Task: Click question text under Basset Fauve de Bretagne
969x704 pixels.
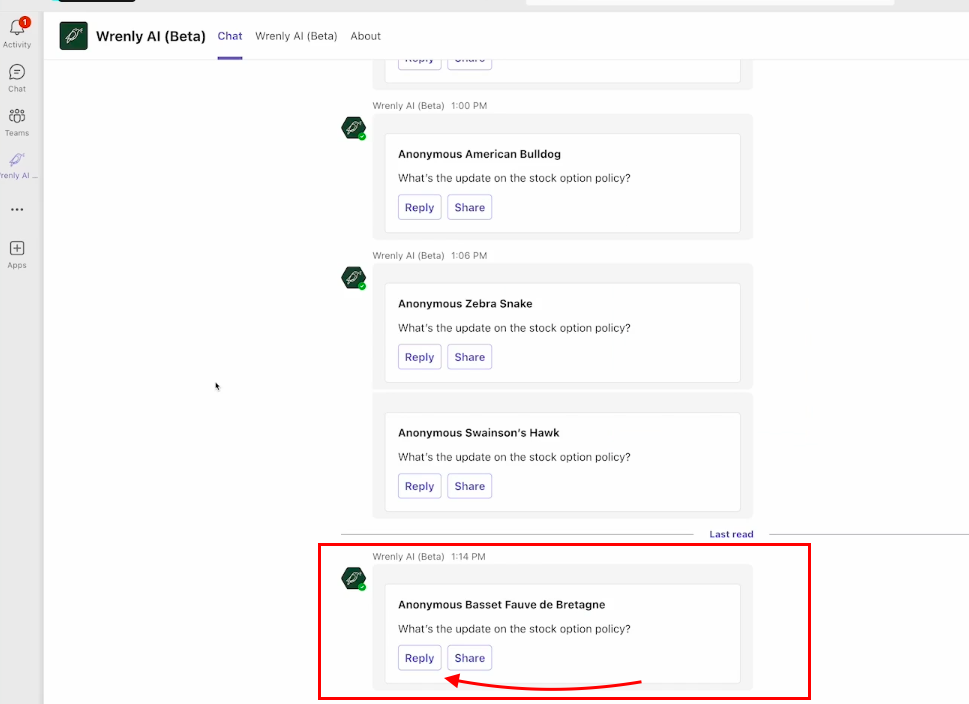Action: pyautogui.click(x=514, y=629)
